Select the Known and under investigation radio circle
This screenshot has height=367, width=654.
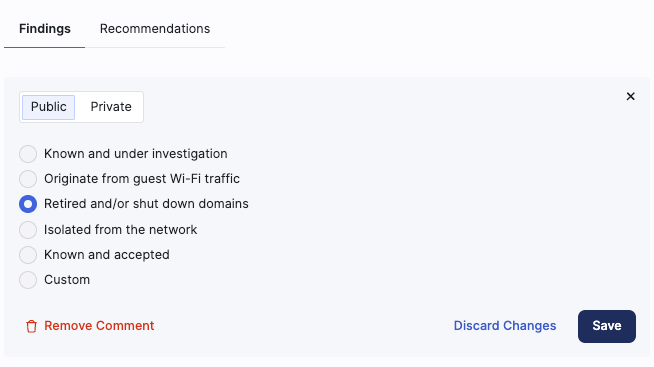tap(28, 154)
